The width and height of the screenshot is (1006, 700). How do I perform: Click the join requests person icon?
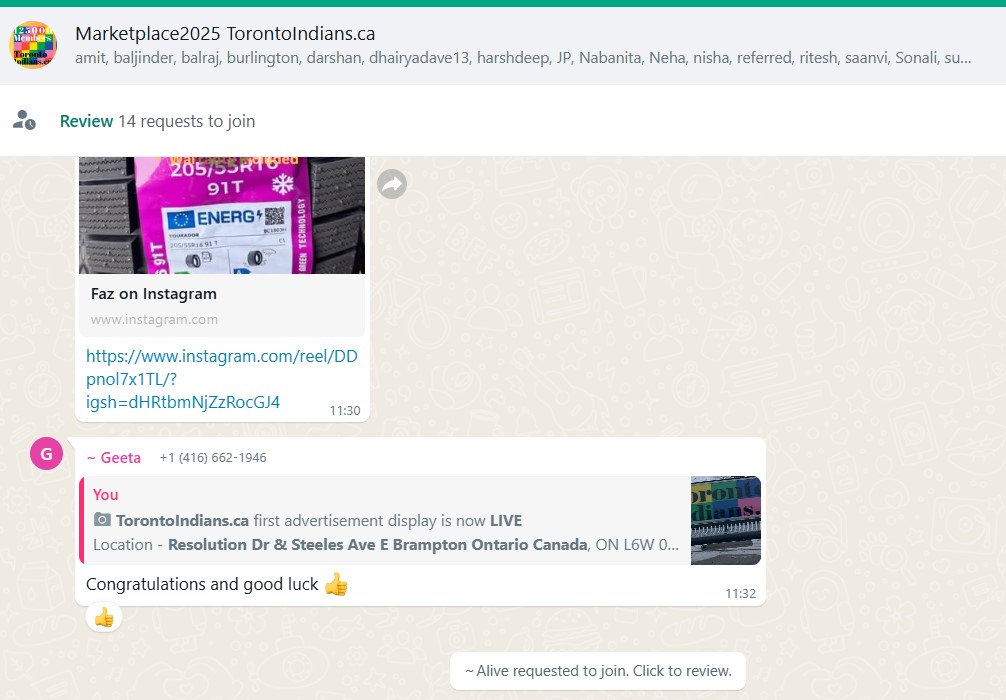24,121
